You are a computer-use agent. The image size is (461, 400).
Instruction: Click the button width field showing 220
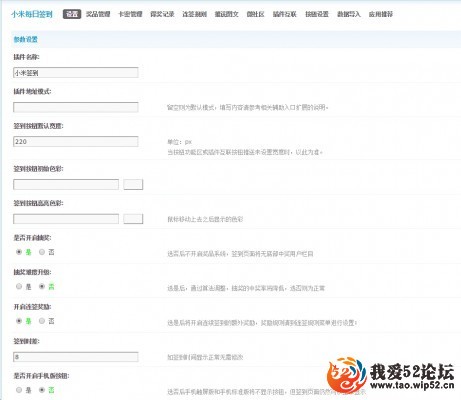coord(76,141)
